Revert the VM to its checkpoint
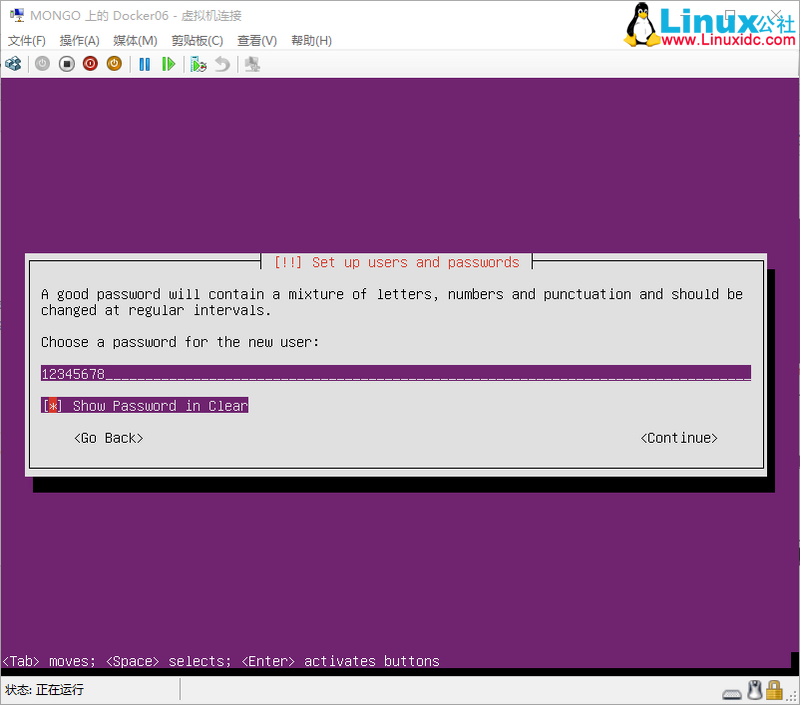This screenshot has width=800, height=705. pos(222,64)
